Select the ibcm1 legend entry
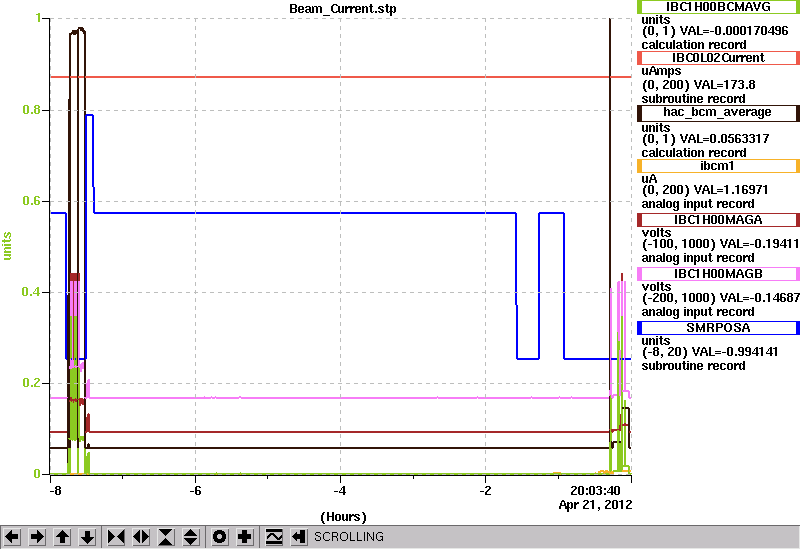 pyautogui.click(x=718, y=166)
